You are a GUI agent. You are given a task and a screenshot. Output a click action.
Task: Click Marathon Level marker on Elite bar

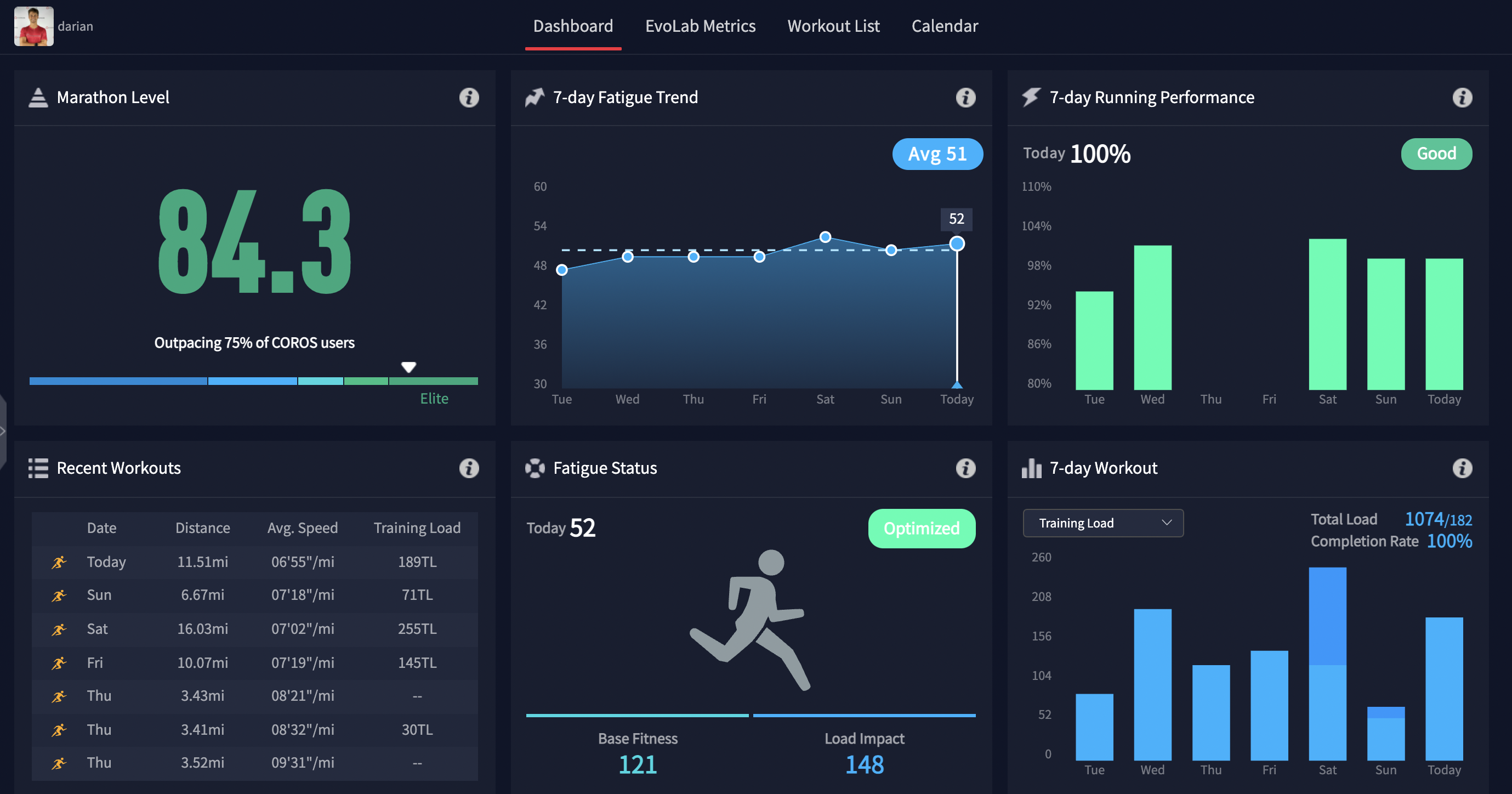tap(408, 367)
